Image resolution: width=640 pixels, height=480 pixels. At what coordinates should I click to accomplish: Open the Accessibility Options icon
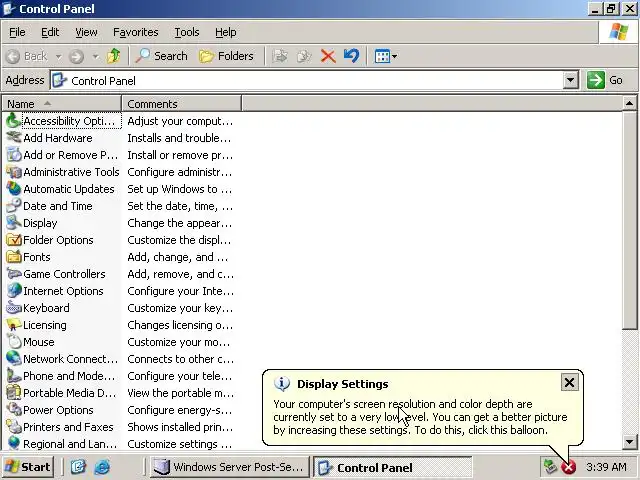pos(14,121)
